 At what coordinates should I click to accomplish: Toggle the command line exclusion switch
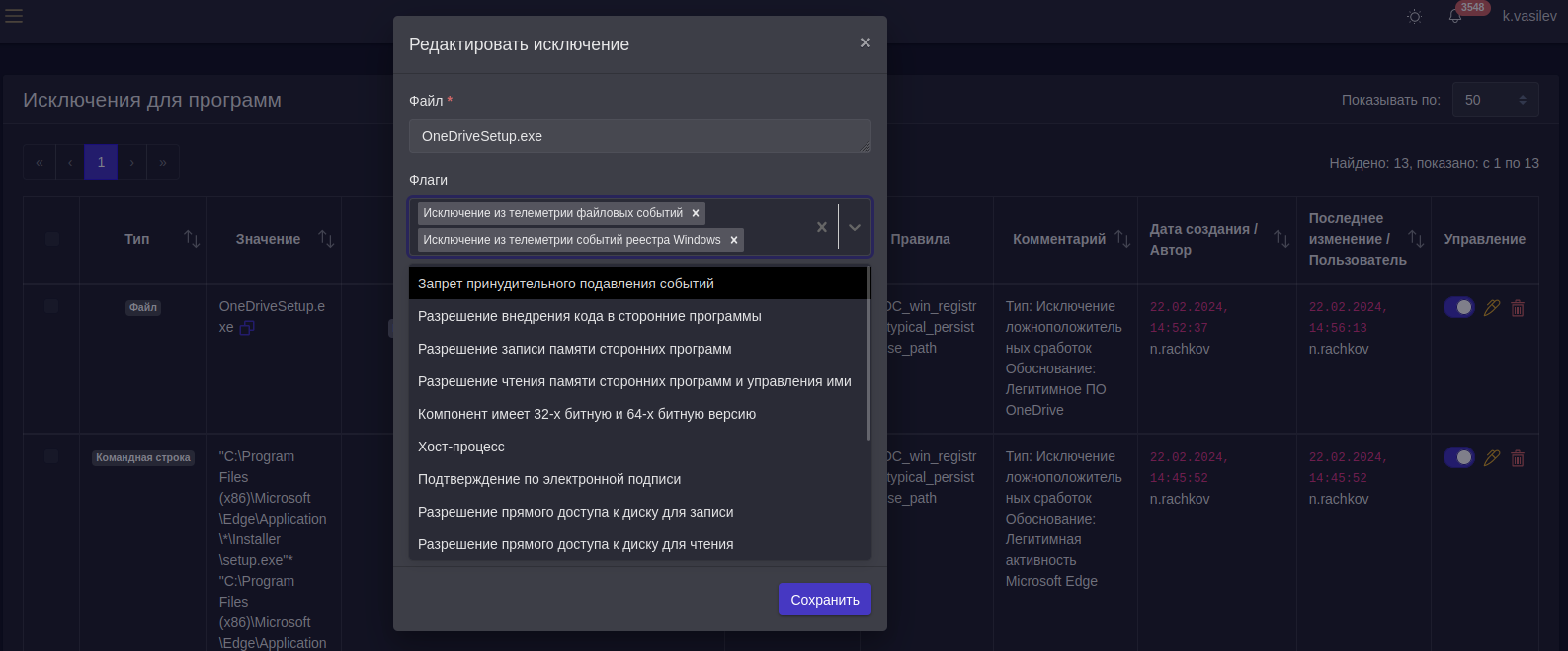pyautogui.click(x=1458, y=457)
